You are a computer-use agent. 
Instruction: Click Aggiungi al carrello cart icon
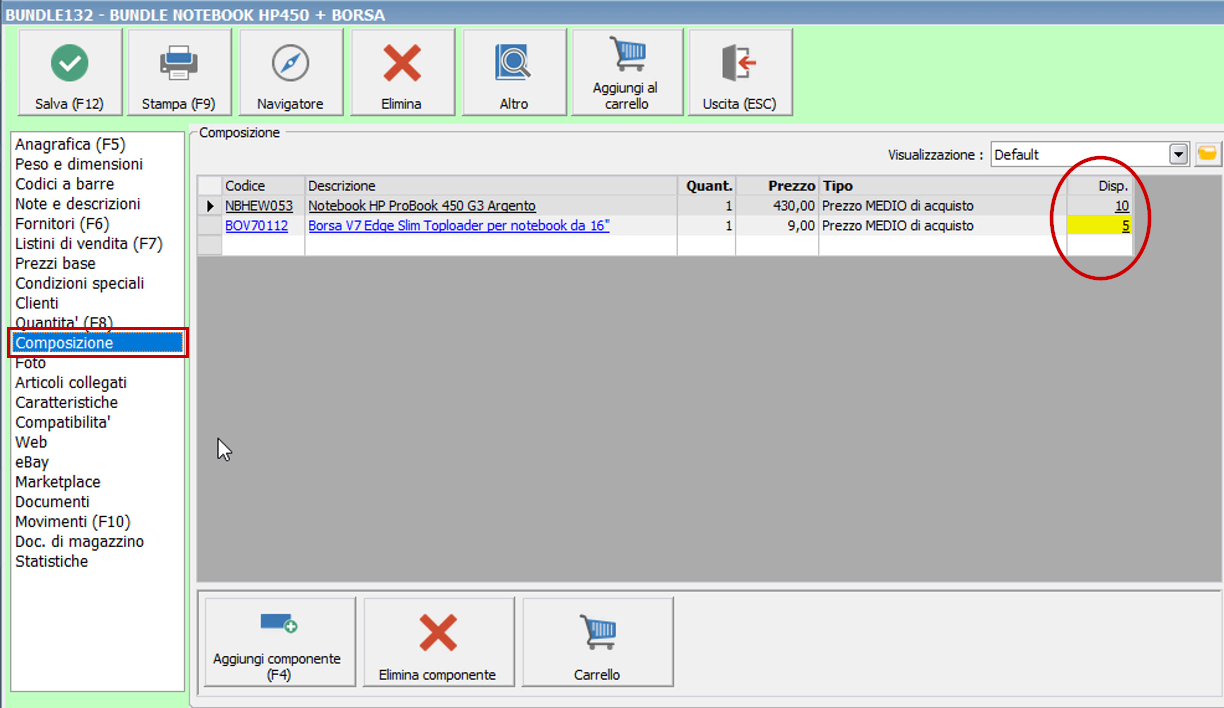tap(627, 55)
